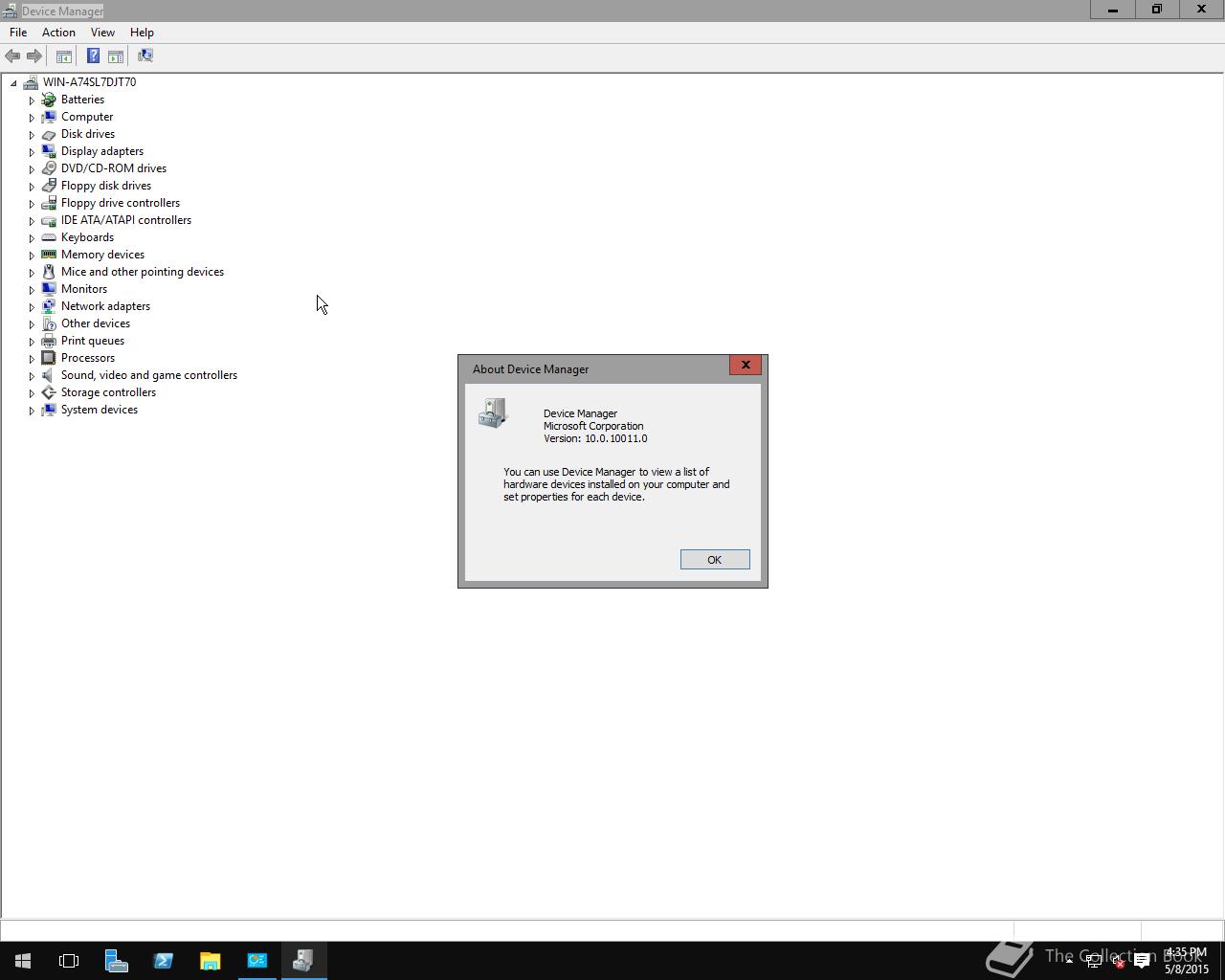Screen dimensions: 1225x980
Task: Expand the Computer node
Action: [32, 118]
